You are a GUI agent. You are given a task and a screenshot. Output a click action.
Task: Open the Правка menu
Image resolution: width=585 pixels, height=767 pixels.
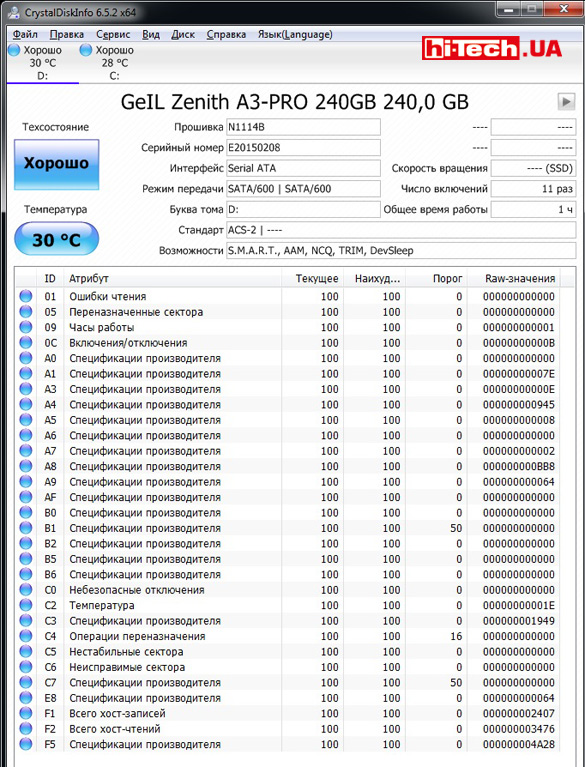(x=67, y=34)
